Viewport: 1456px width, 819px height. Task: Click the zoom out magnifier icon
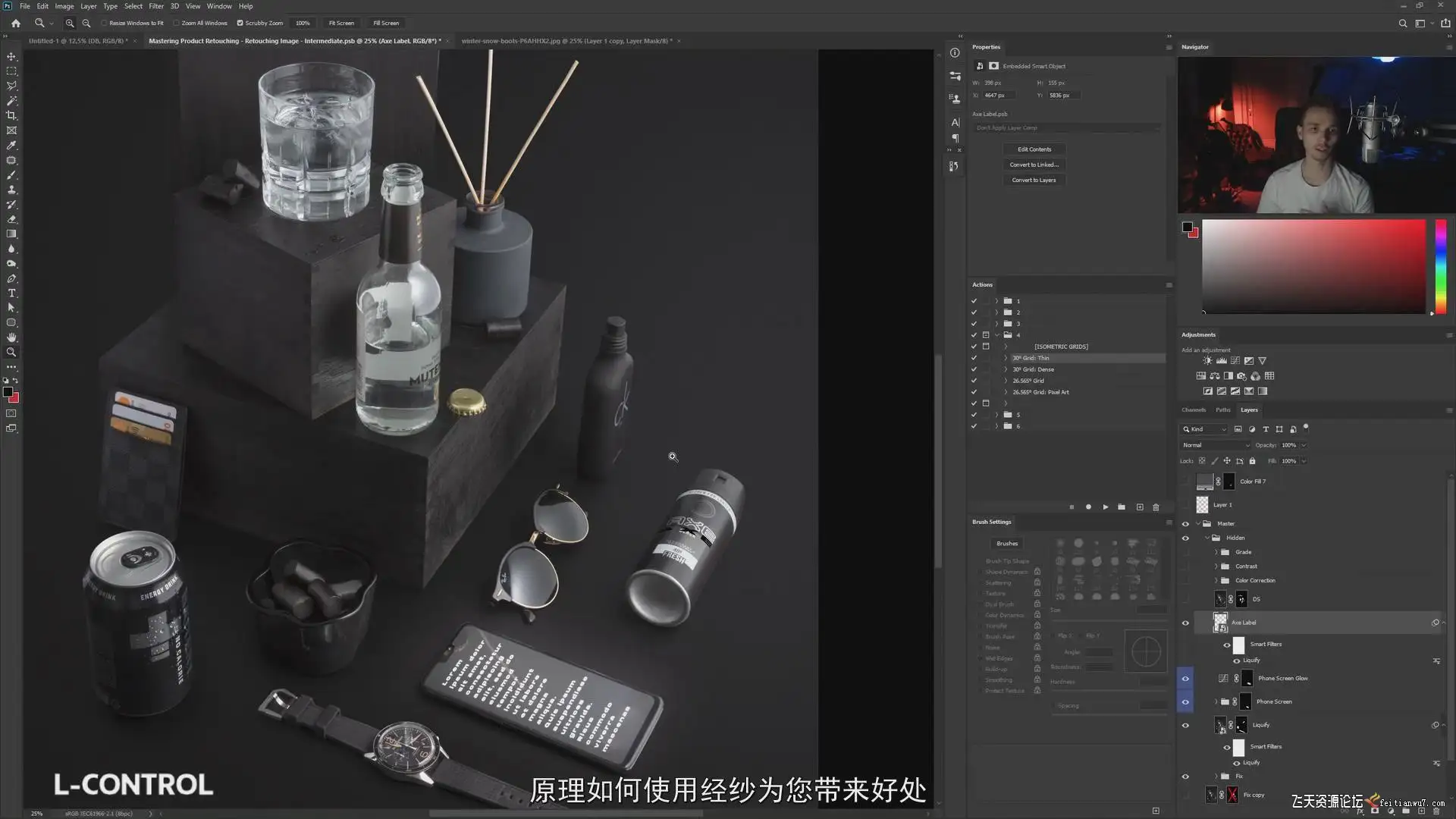tap(86, 23)
